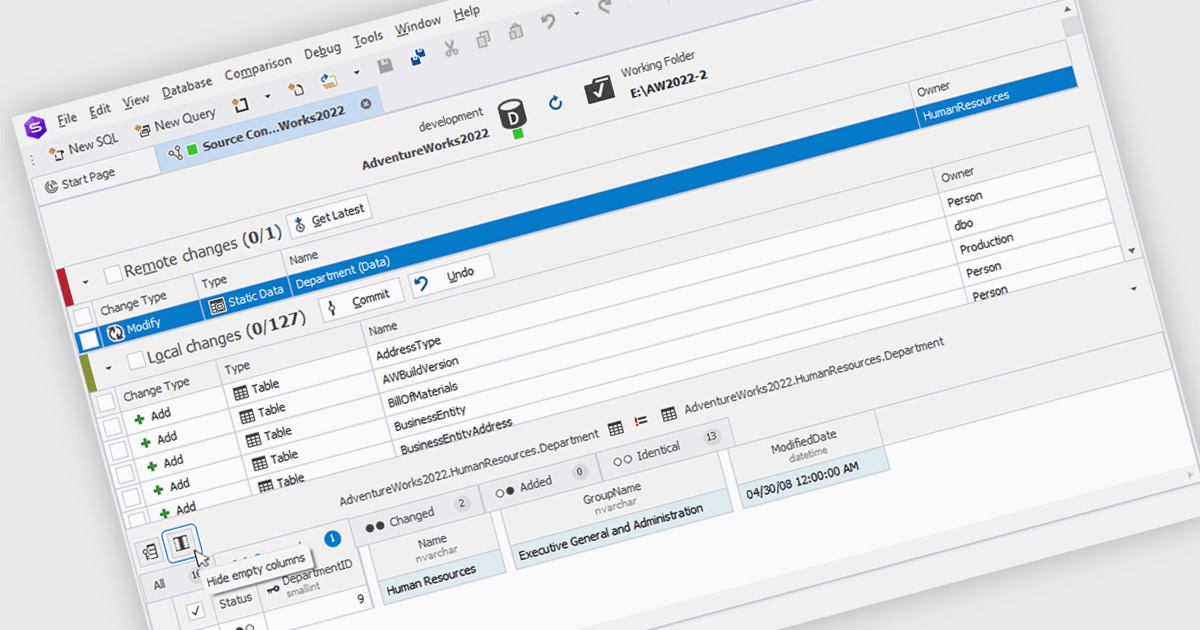This screenshot has width=1200, height=630.
Task: Open the File menu
Action: (66, 117)
